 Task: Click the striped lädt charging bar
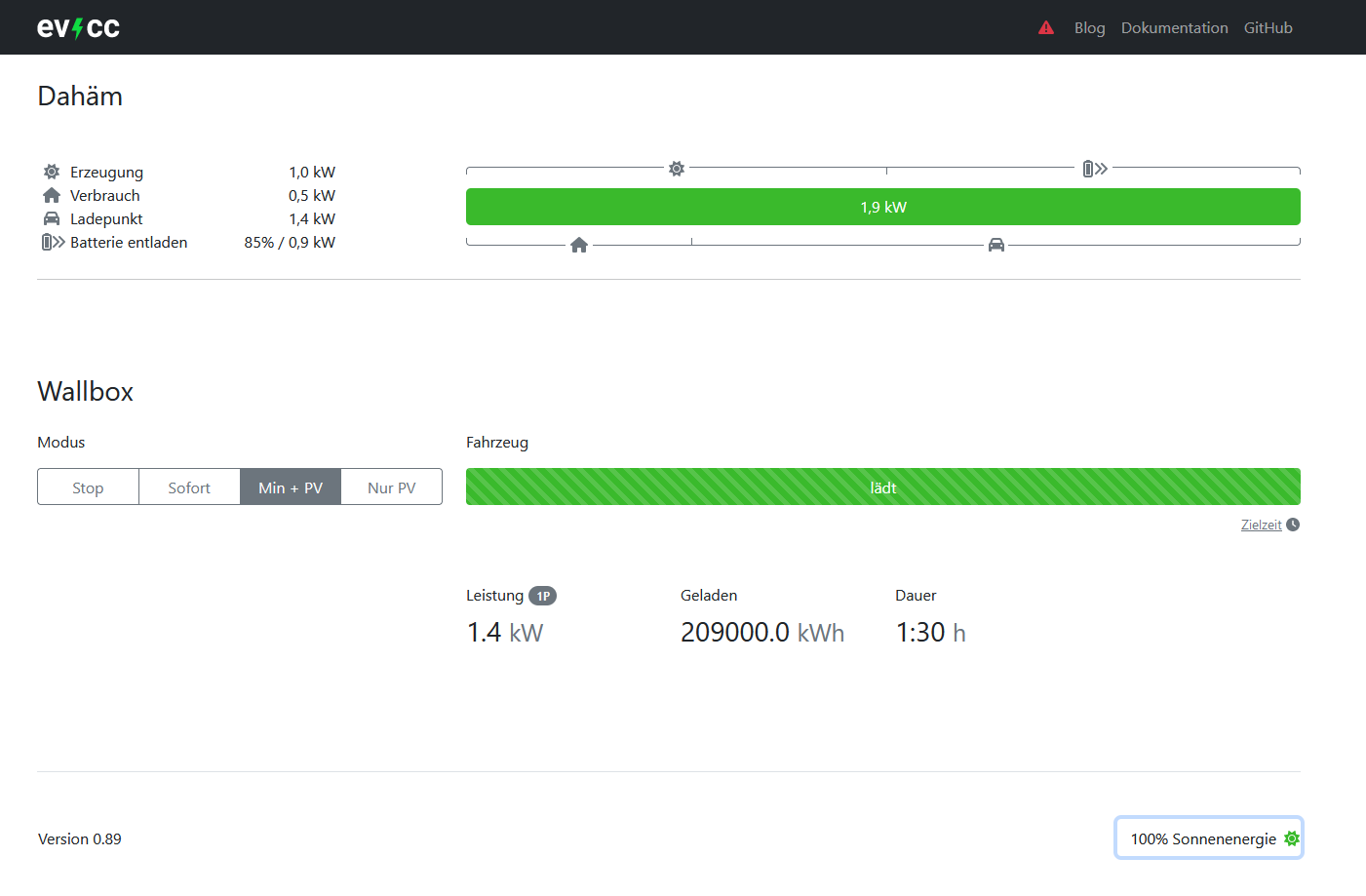[x=882, y=487]
